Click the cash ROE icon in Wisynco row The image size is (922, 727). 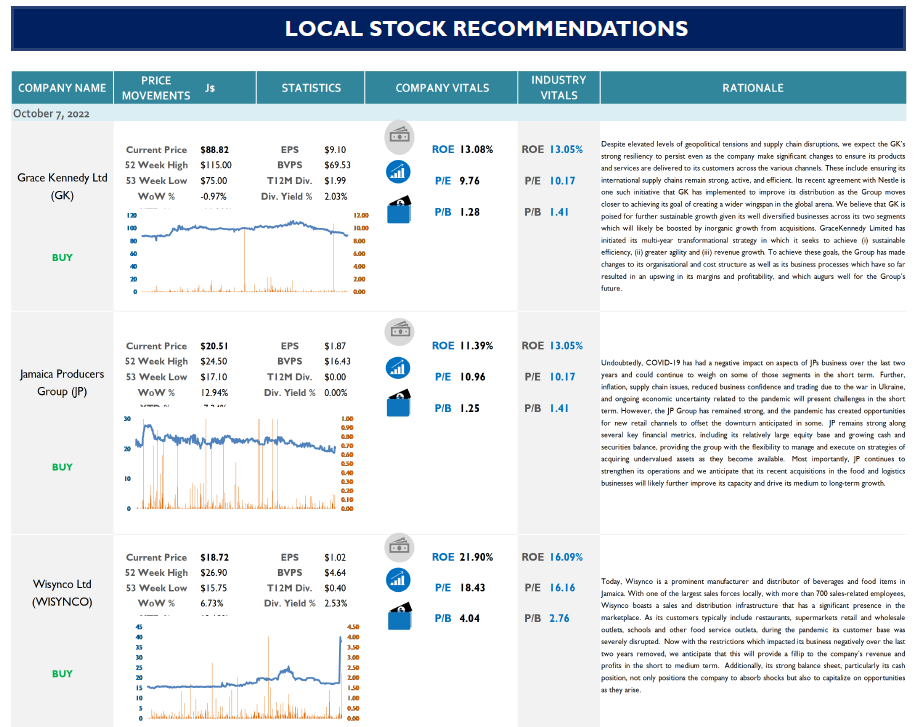coord(399,547)
